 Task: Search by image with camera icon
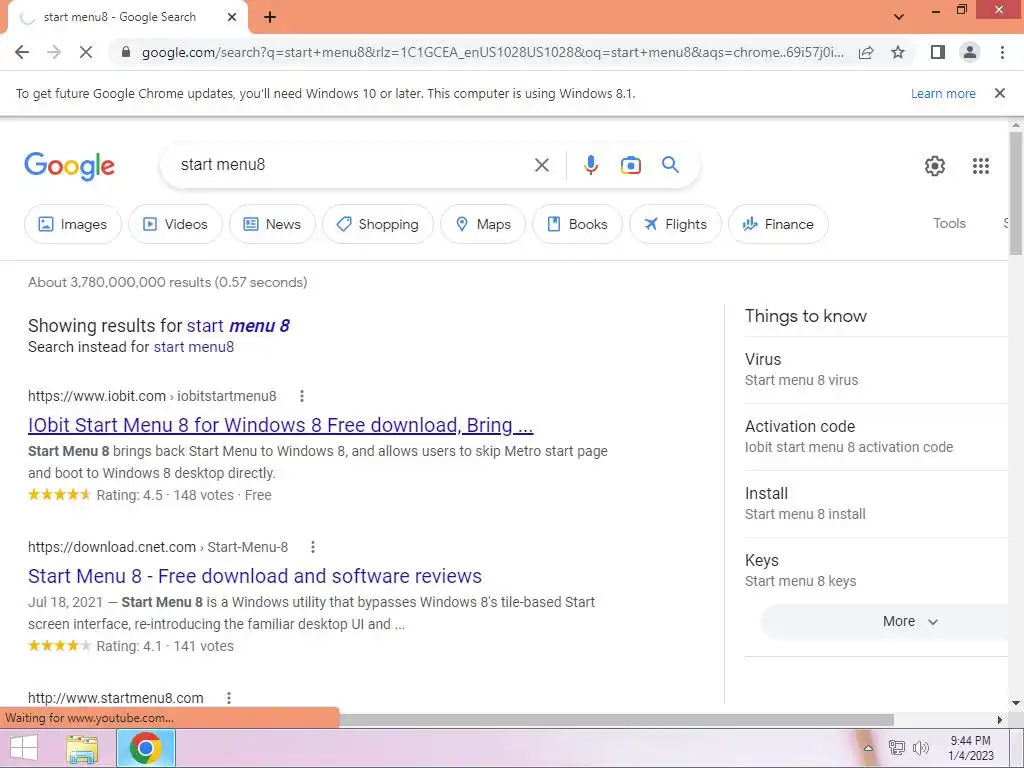[x=630, y=165]
